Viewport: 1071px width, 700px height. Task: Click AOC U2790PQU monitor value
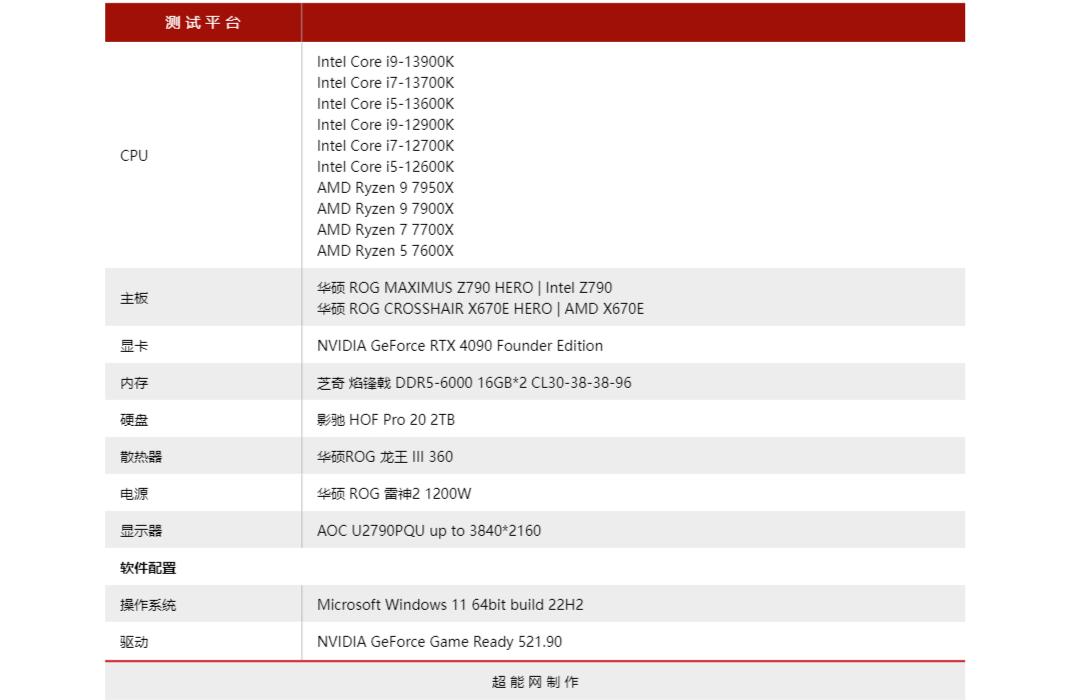(x=429, y=531)
